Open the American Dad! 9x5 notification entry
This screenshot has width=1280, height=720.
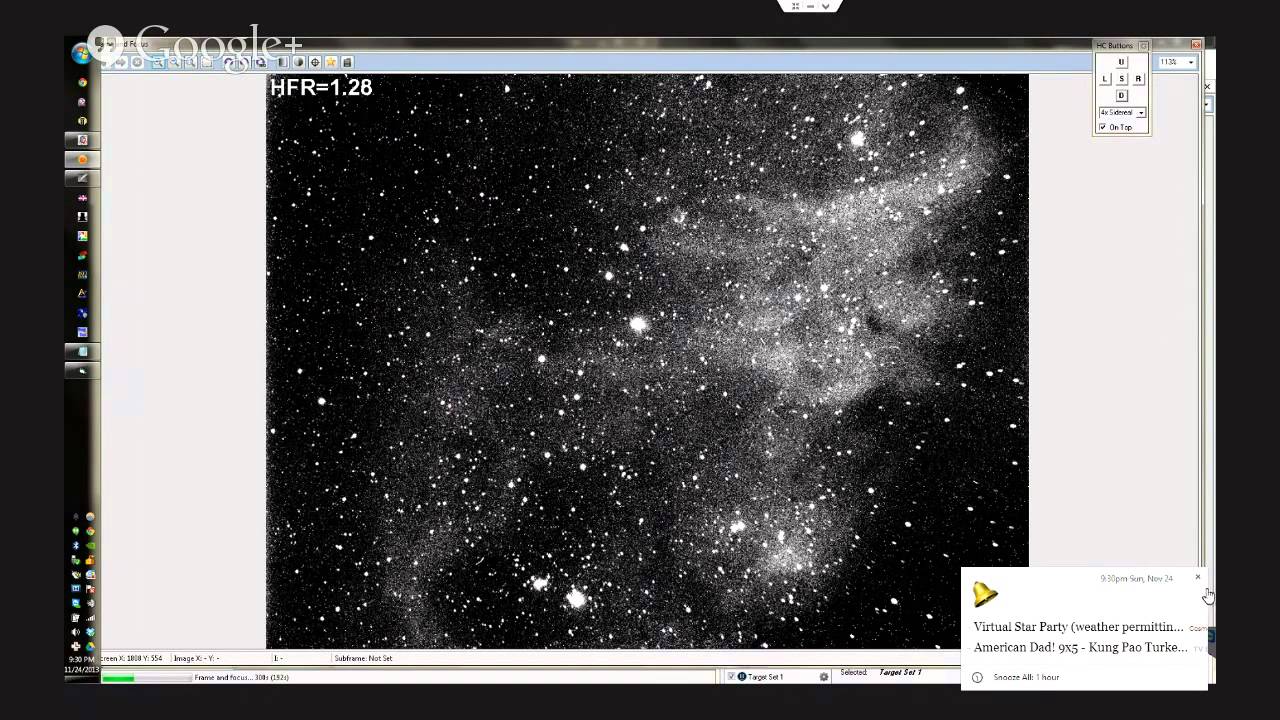point(1080,647)
